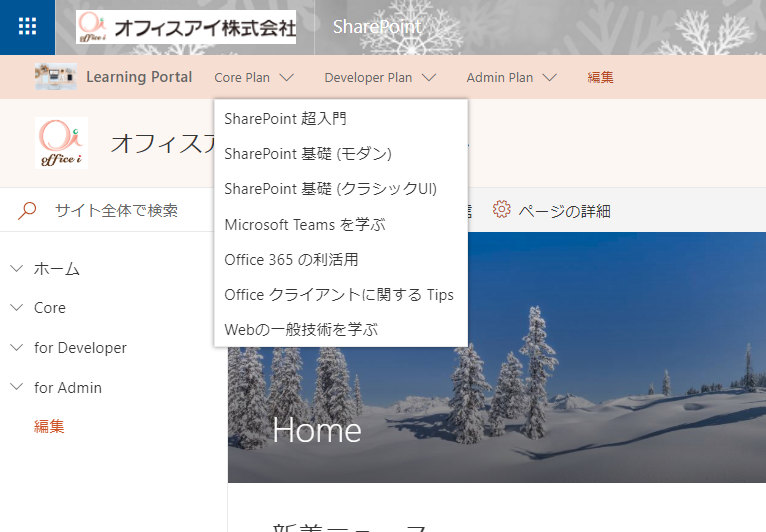Click the Admin Plan menu label
Image resolution: width=766 pixels, height=532 pixels.
pyautogui.click(x=500, y=78)
